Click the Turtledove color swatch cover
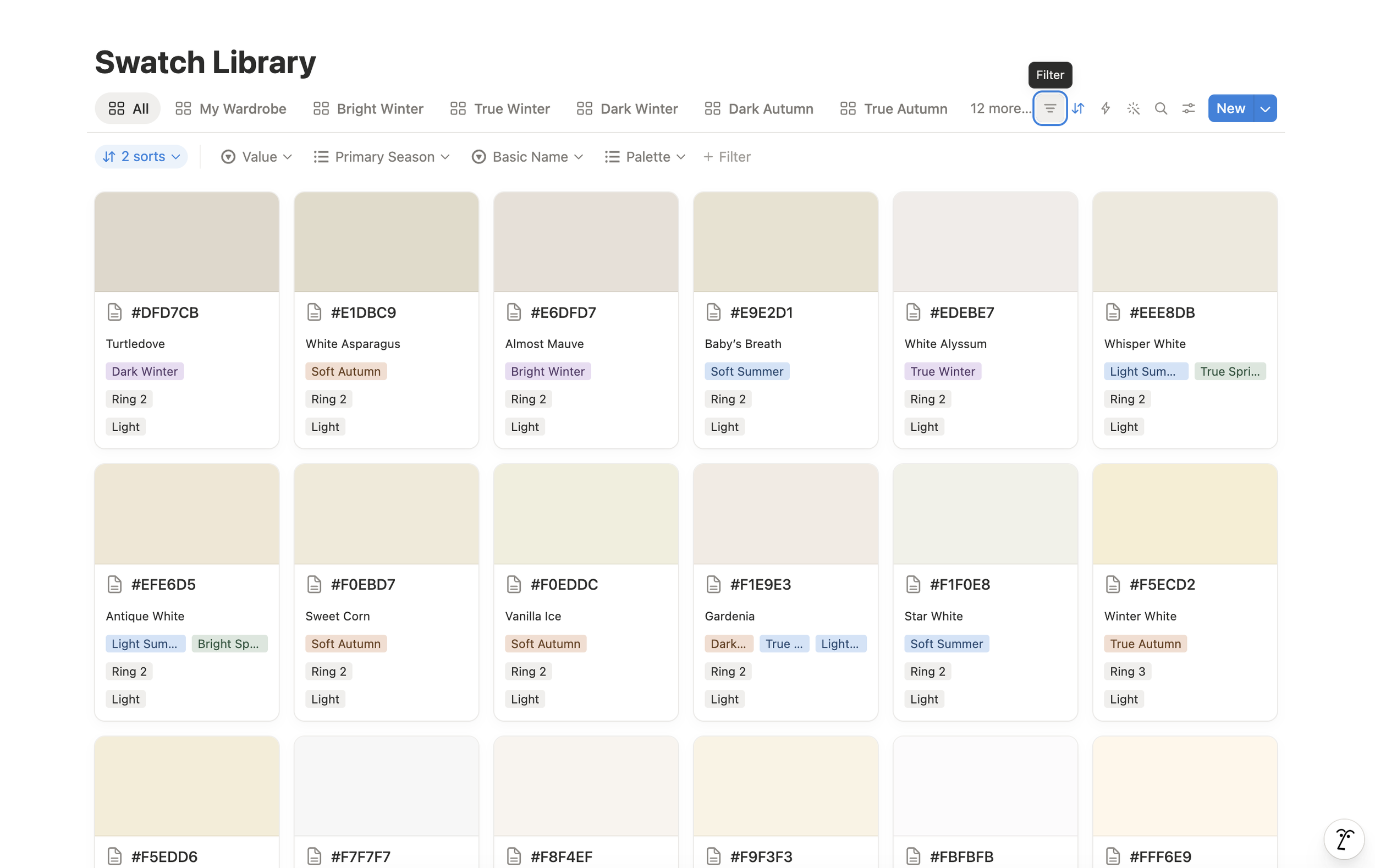Image resolution: width=1375 pixels, height=868 pixels. click(186, 242)
